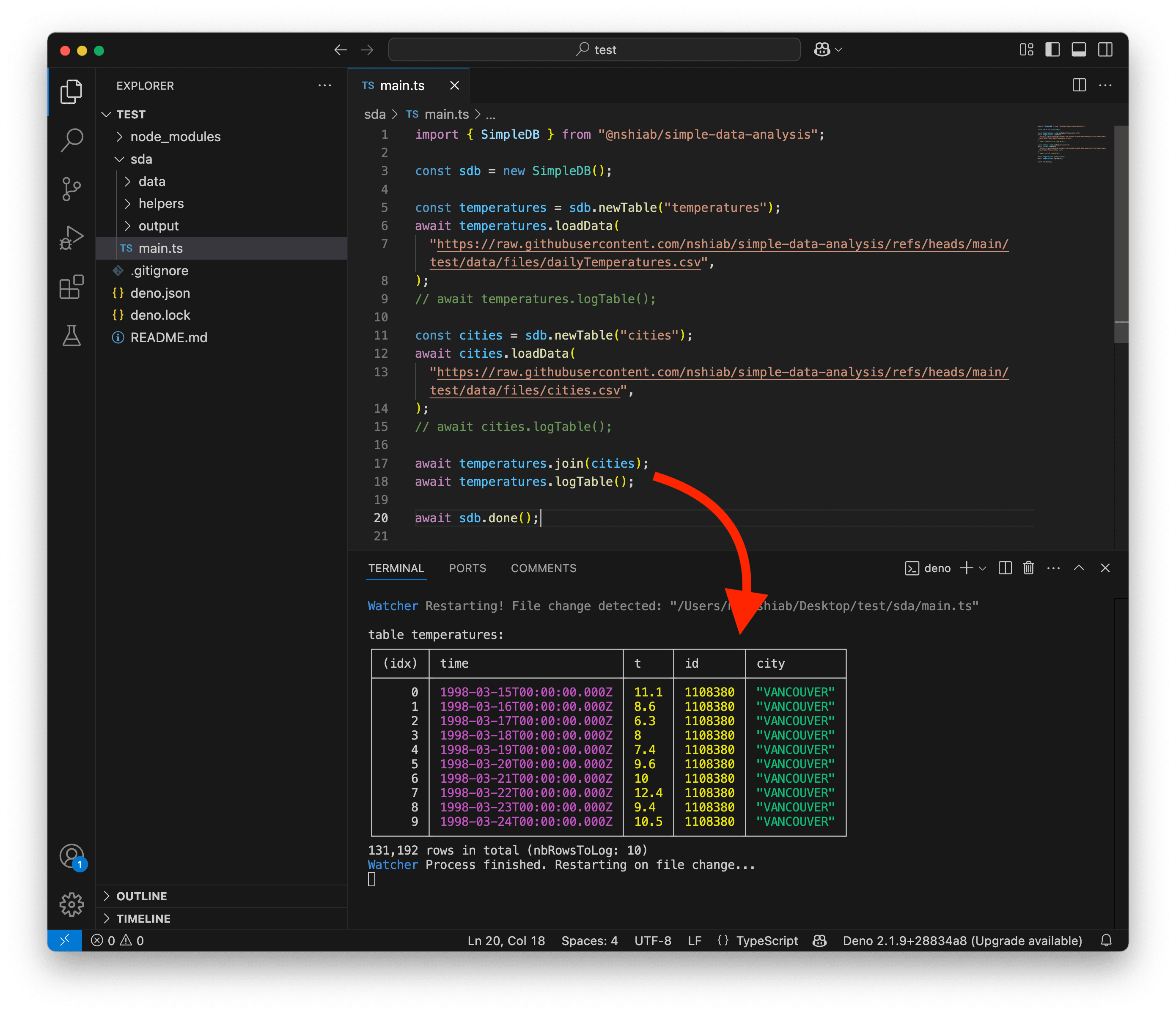Open the dailyTemperatures.csv URL link
Viewport: 1176px width, 1014px height.
[719, 253]
